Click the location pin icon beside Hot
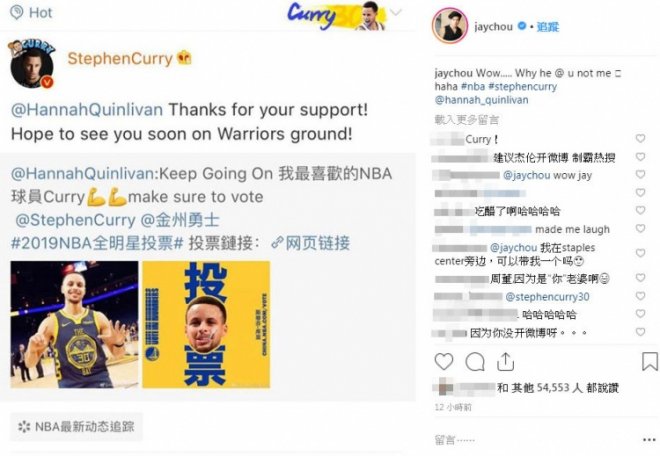This screenshot has width=660, height=456. [x=16, y=13]
